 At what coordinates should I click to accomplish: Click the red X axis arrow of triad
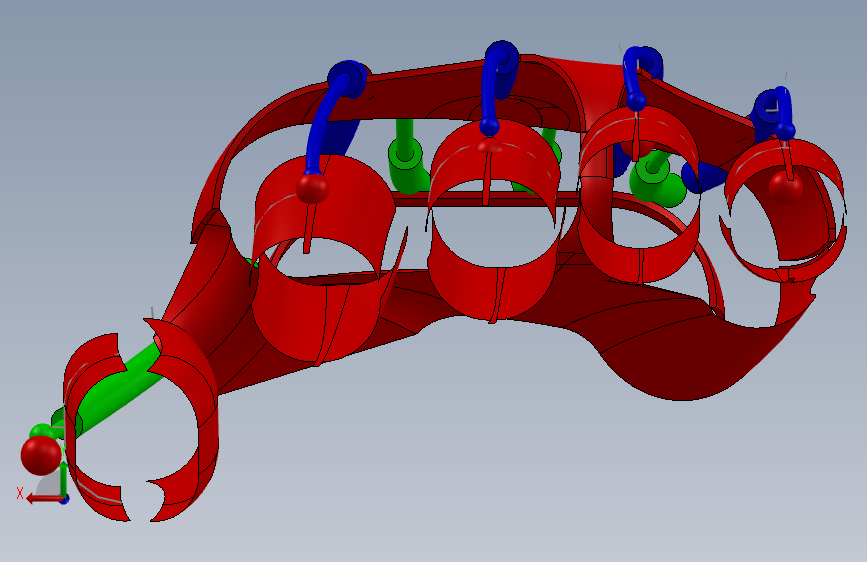tap(44, 499)
